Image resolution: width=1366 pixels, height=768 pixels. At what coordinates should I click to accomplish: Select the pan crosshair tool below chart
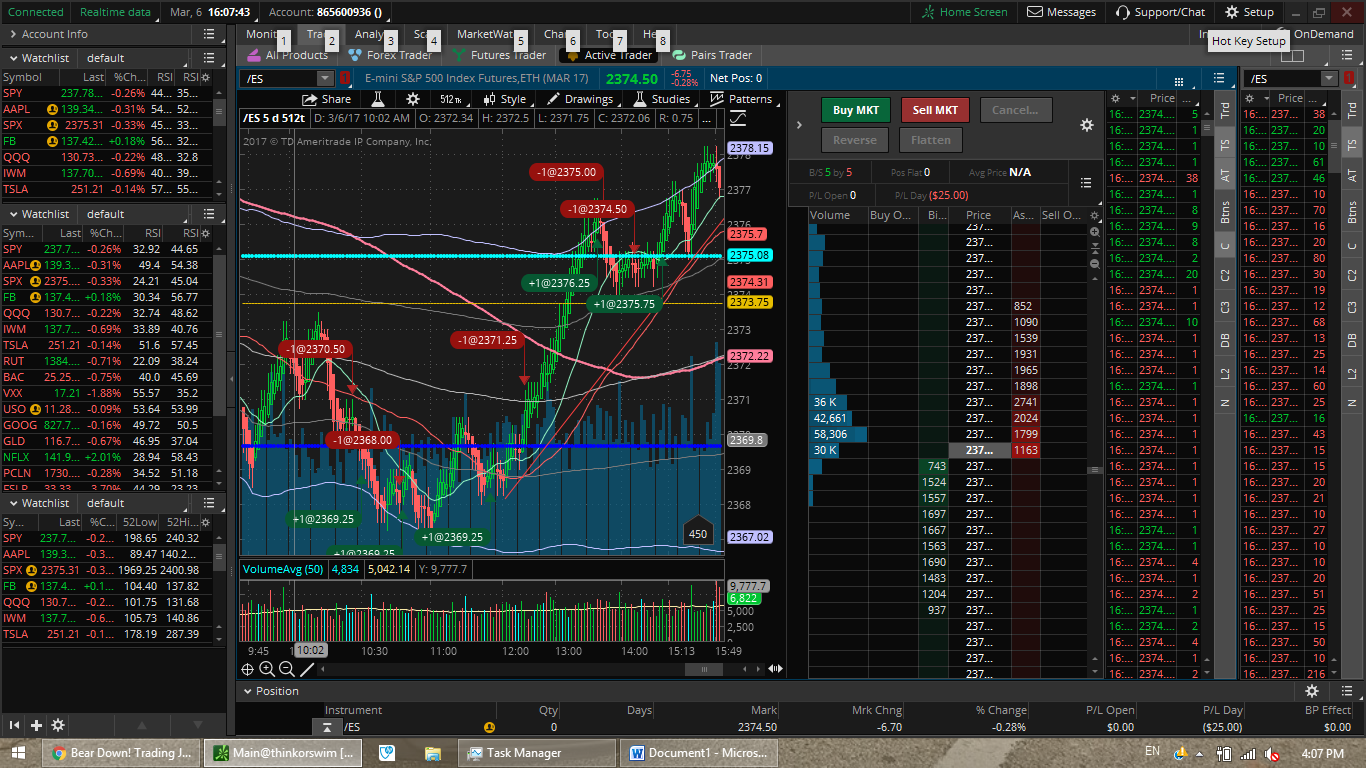(x=249, y=669)
